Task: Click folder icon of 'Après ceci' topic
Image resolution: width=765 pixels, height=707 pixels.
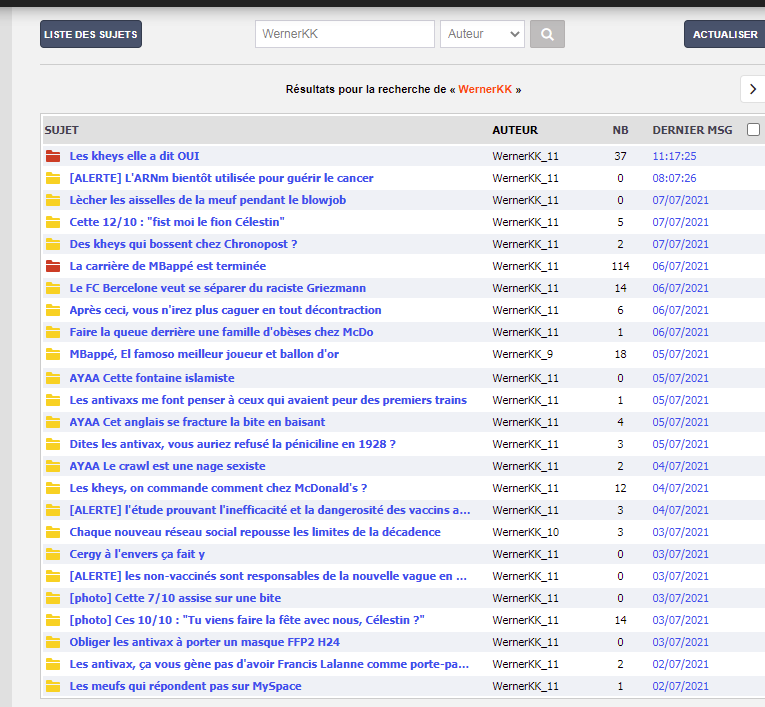Action: 53,310
